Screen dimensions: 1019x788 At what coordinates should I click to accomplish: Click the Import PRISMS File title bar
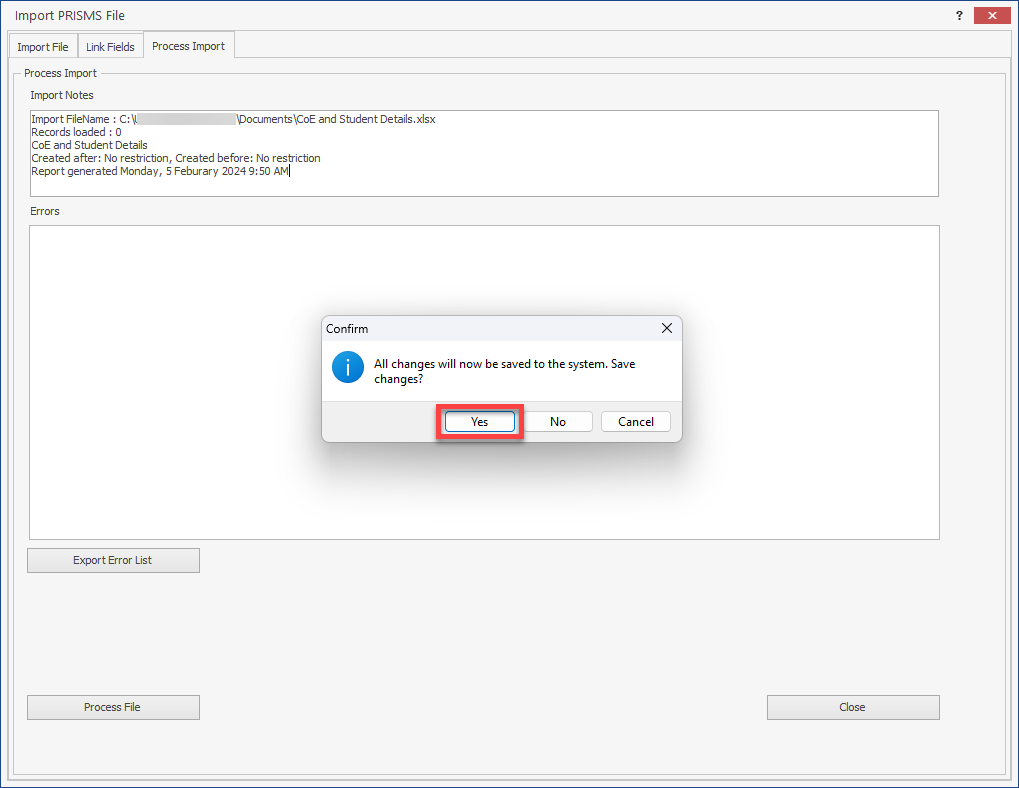click(x=400, y=16)
